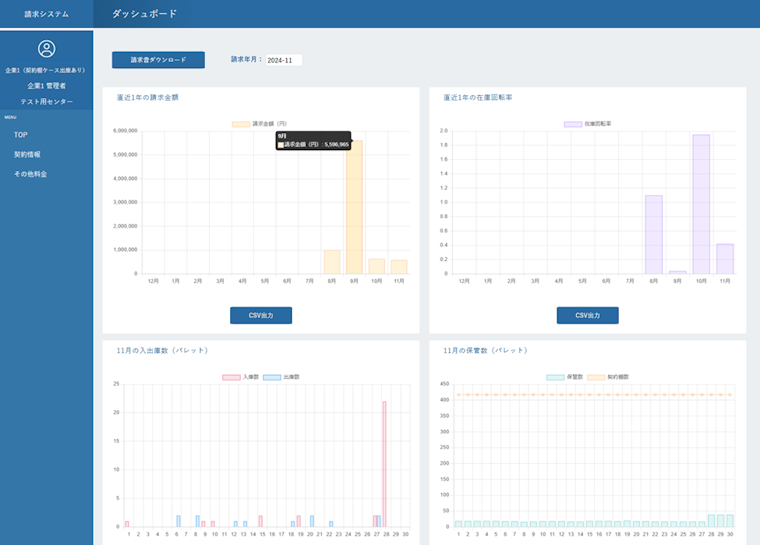The width and height of the screenshot is (760, 545).
Task: Click the day-30 bar in 保管数 chart
Action: (x=730, y=521)
